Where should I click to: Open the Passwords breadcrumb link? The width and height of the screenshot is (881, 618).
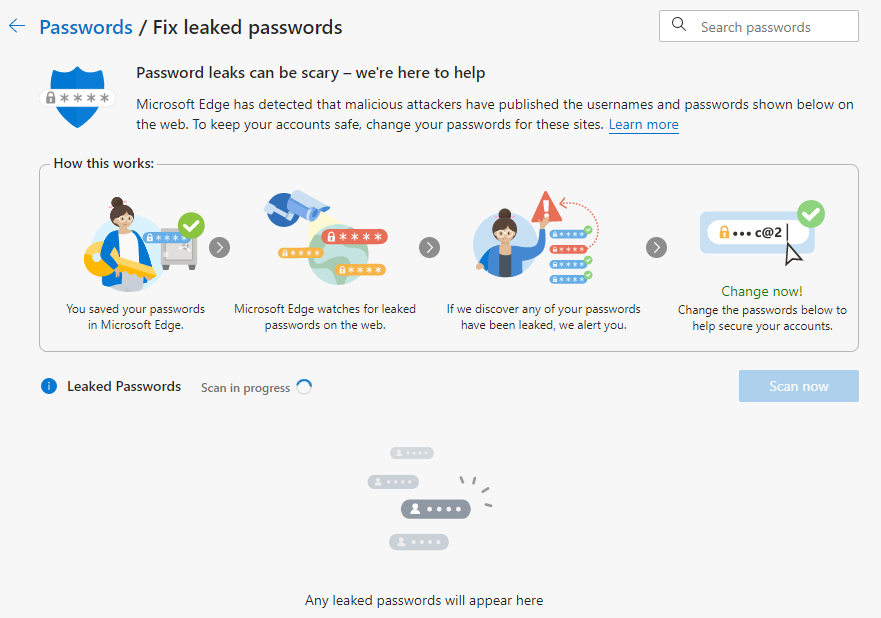coord(86,27)
